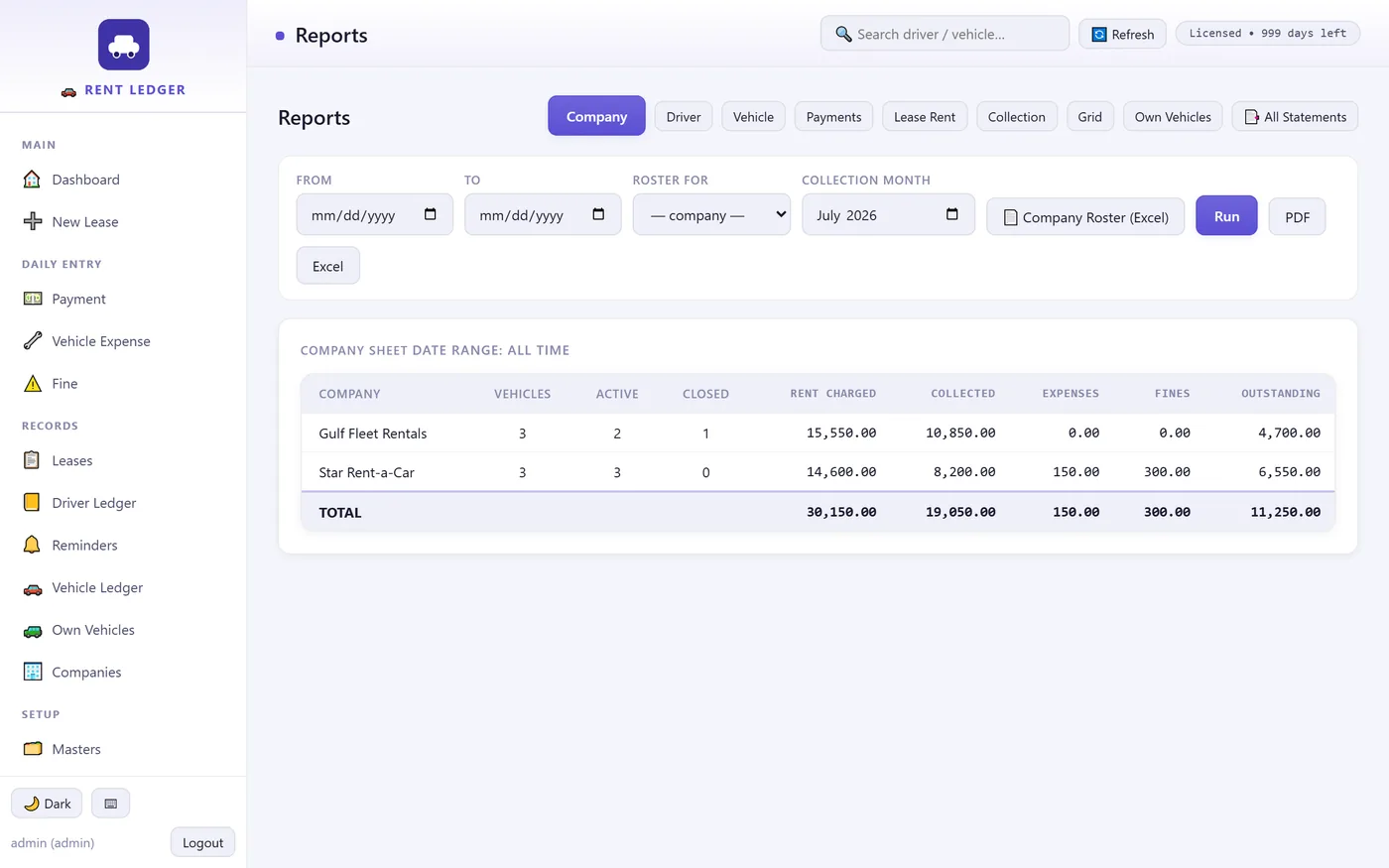Click the Fine warning triangle icon

[33, 384]
